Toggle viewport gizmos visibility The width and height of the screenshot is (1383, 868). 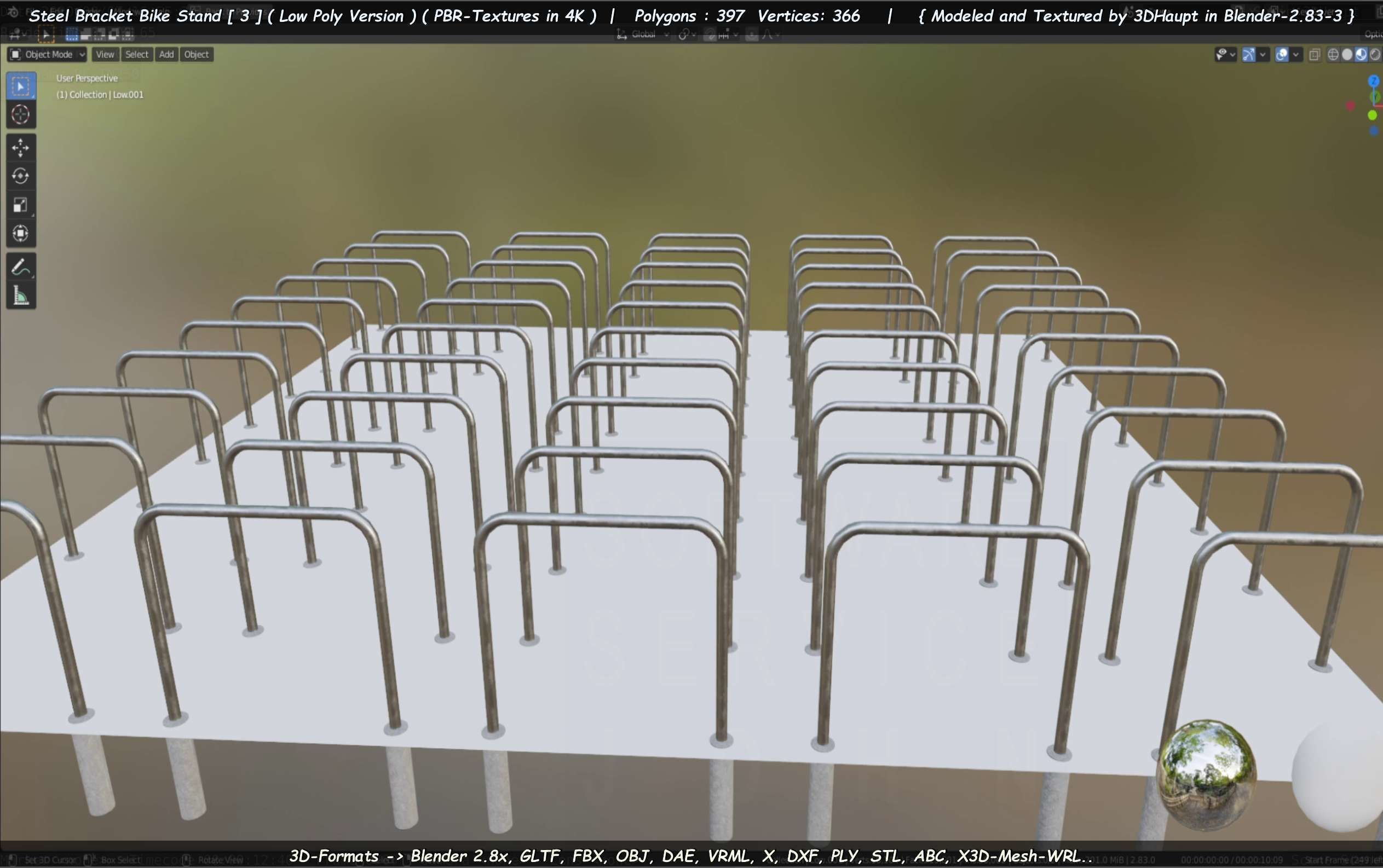(x=1249, y=55)
